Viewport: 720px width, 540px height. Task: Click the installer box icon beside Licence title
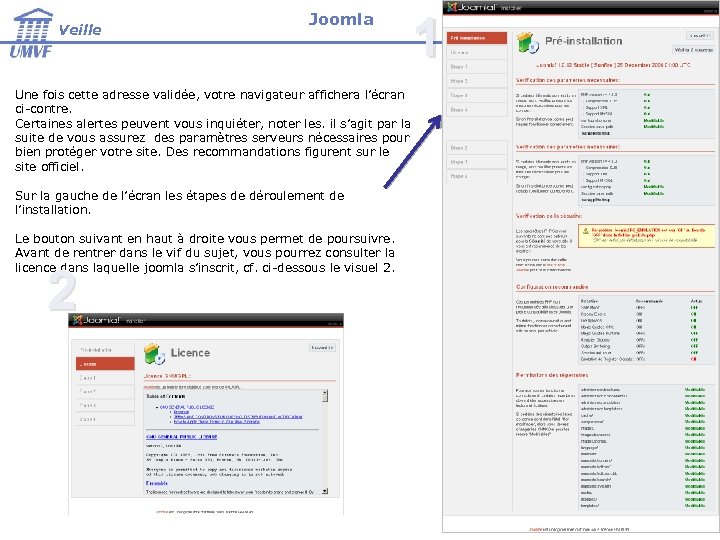pyautogui.click(x=154, y=354)
